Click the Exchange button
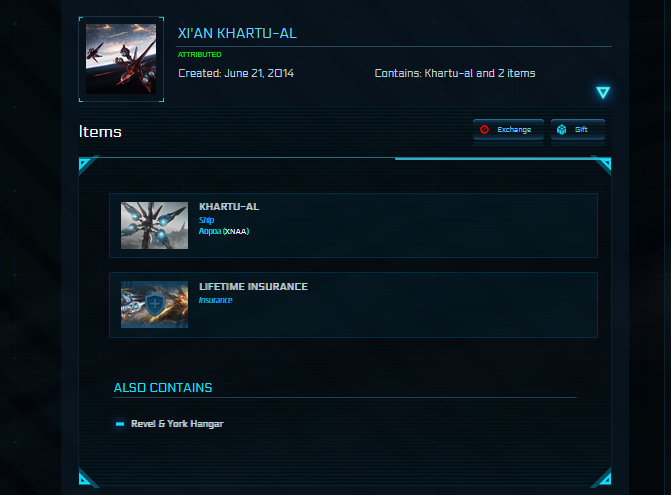 pyautogui.click(x=508, y=129)
